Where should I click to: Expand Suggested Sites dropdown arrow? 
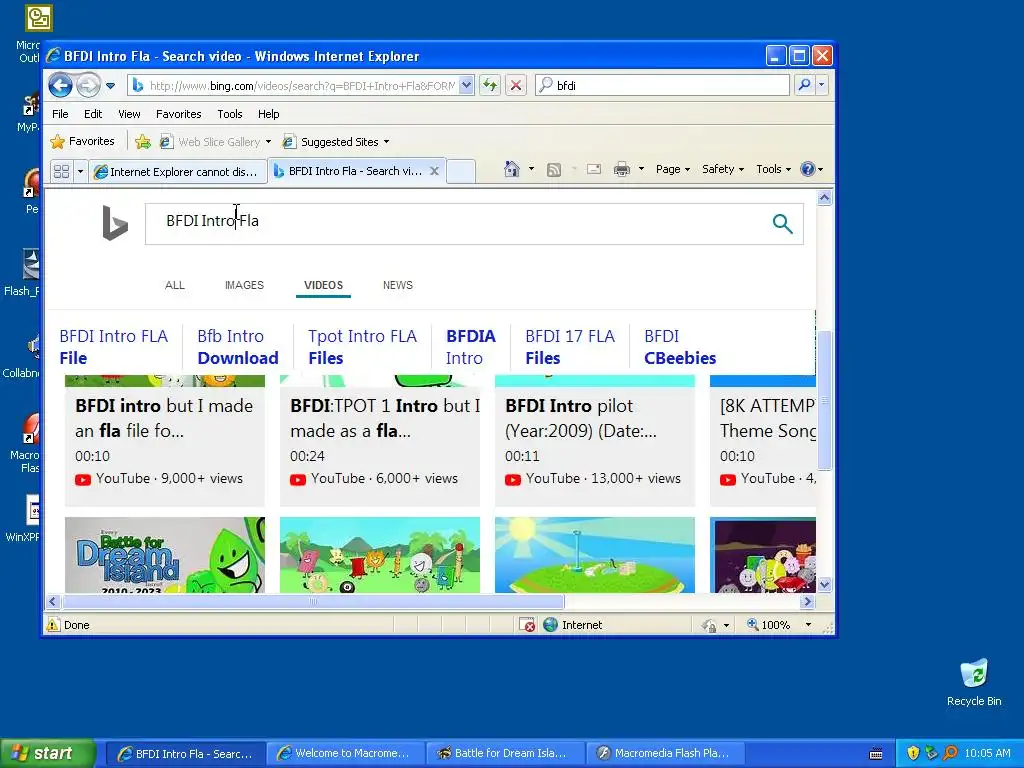(387, 142)
